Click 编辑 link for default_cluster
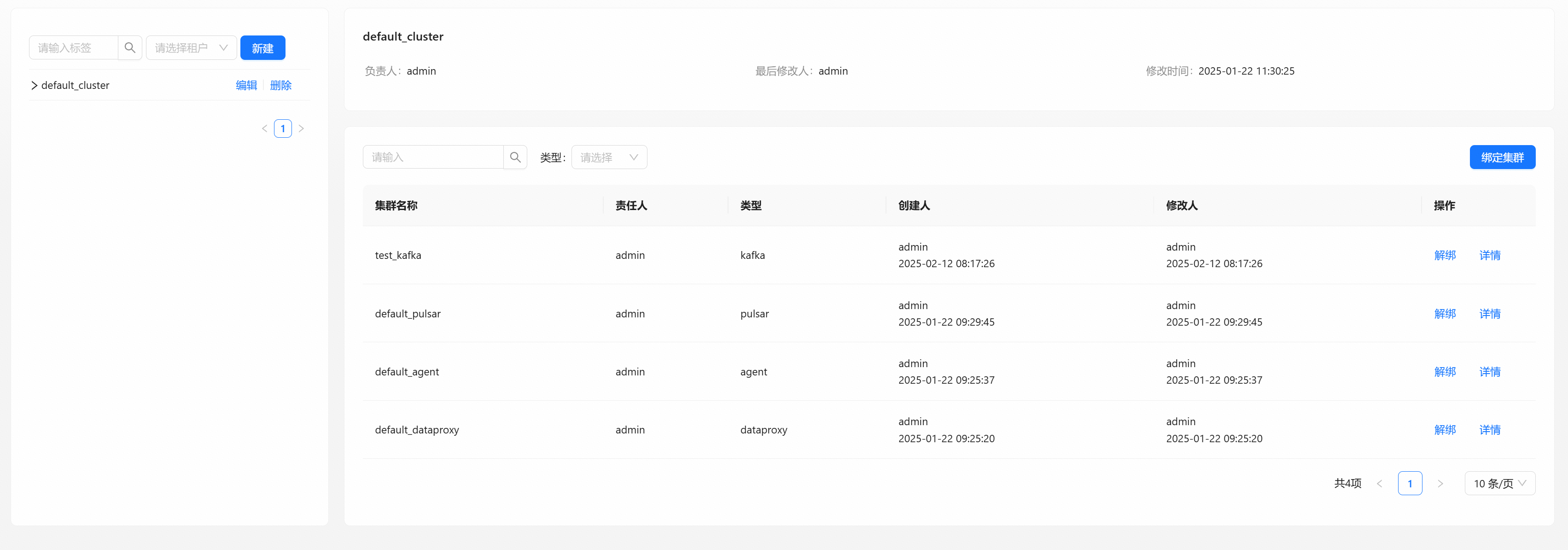Viewport: 1568px width, 550px height. (246, 85)
